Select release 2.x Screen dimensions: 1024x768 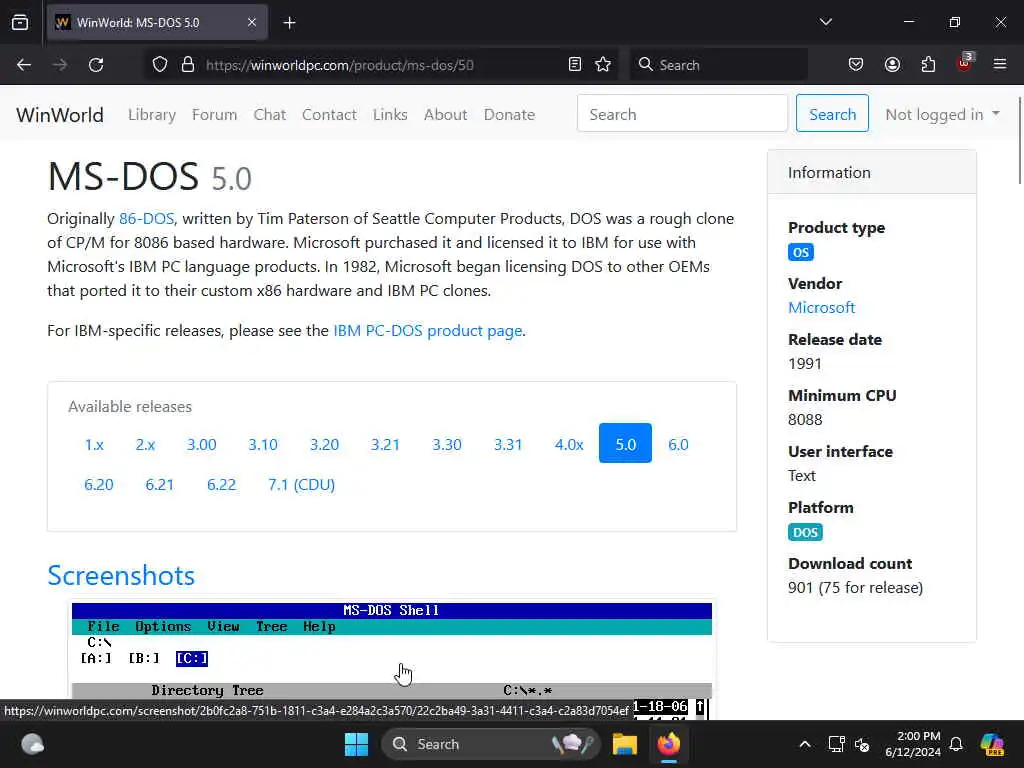145,444
